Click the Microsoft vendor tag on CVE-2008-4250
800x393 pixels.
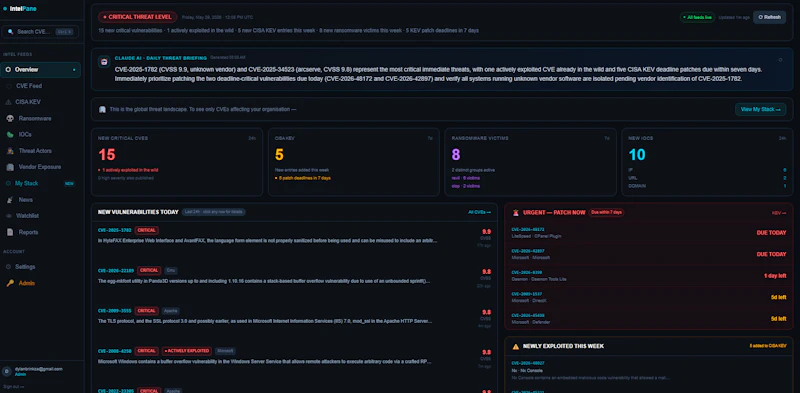click(225, 351)
